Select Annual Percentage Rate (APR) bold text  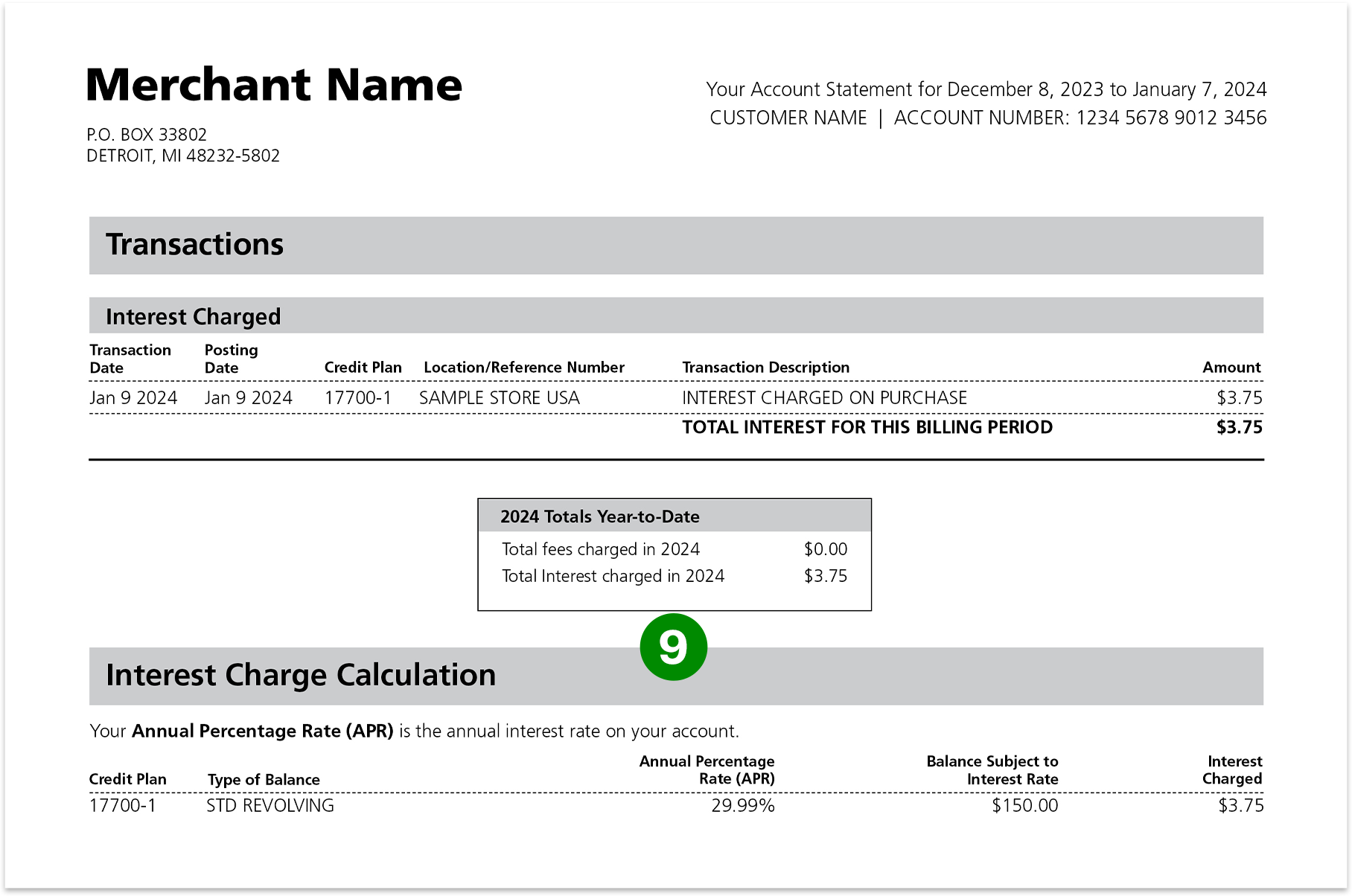(x=263, y=731)
